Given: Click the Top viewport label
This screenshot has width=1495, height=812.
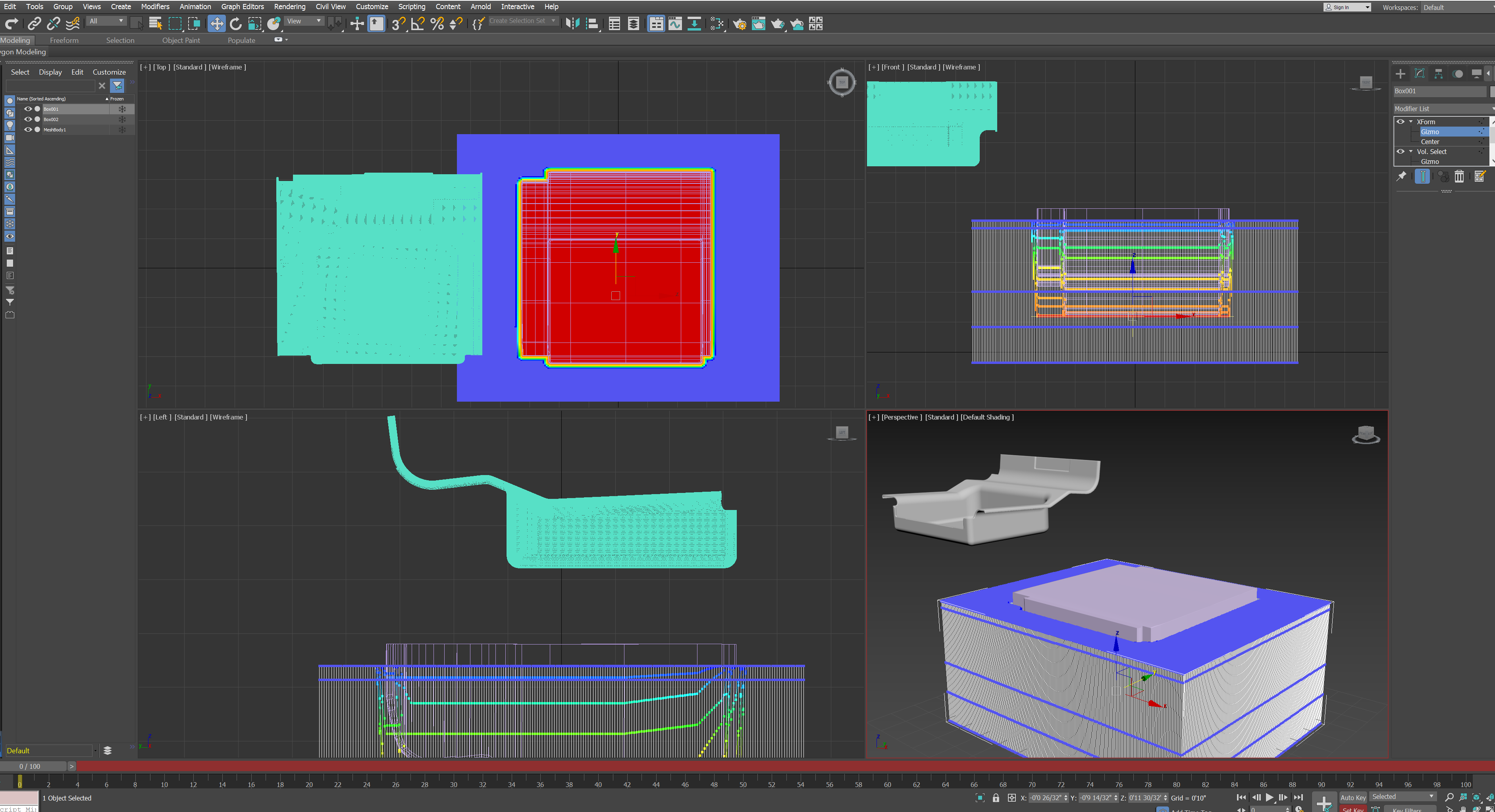Looking at the screenshot, I should (161, 67).
